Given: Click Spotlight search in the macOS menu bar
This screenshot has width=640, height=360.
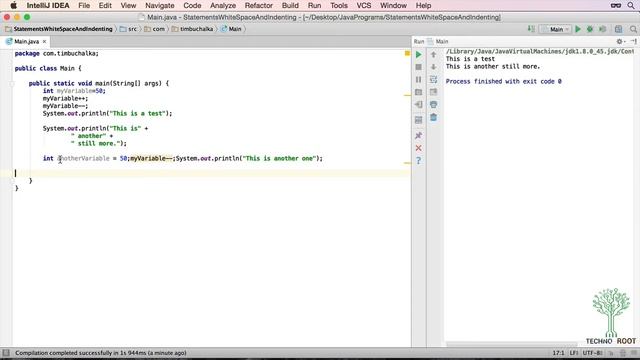Looking at the screenshot, I should point(631,6).
